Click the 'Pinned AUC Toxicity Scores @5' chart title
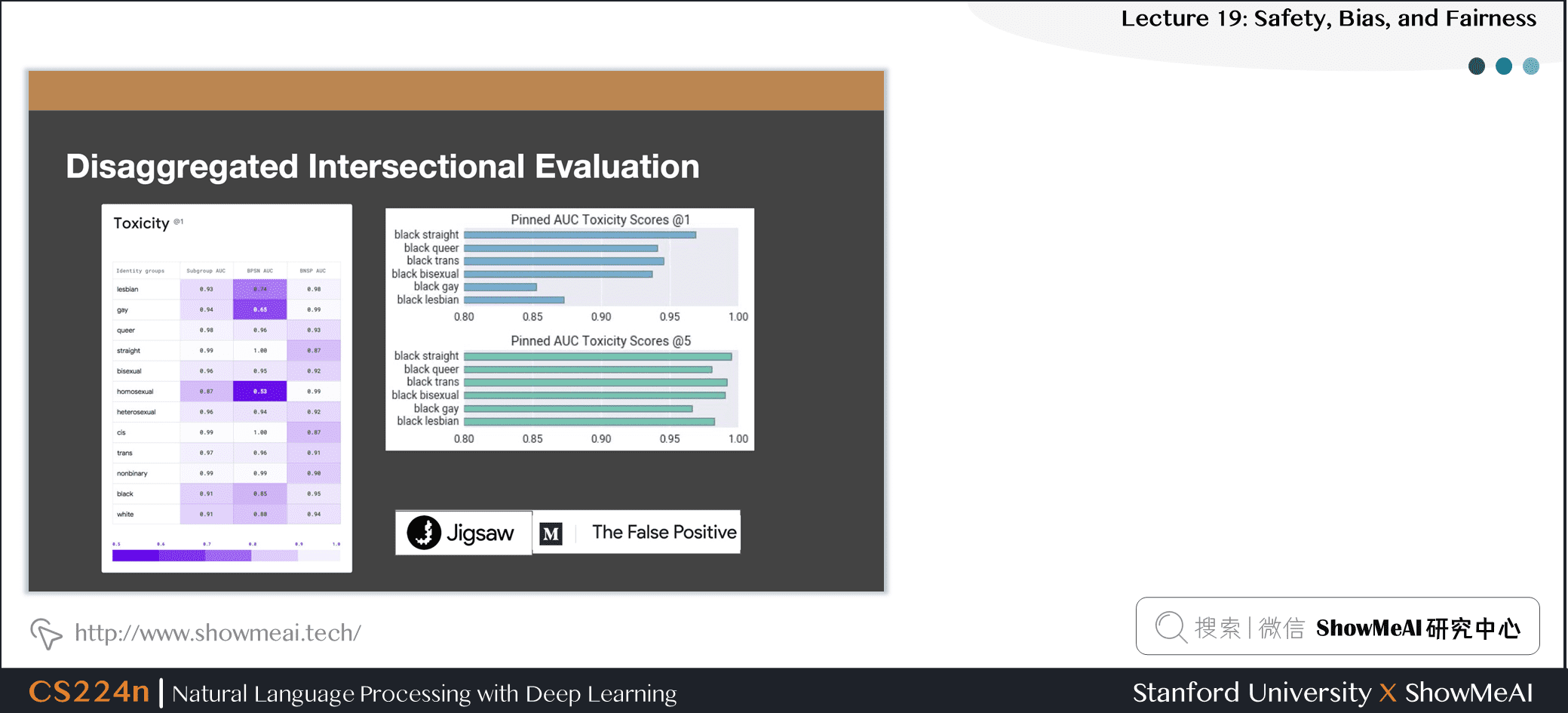Screen dimensions: 1568x713 [600, 341]
